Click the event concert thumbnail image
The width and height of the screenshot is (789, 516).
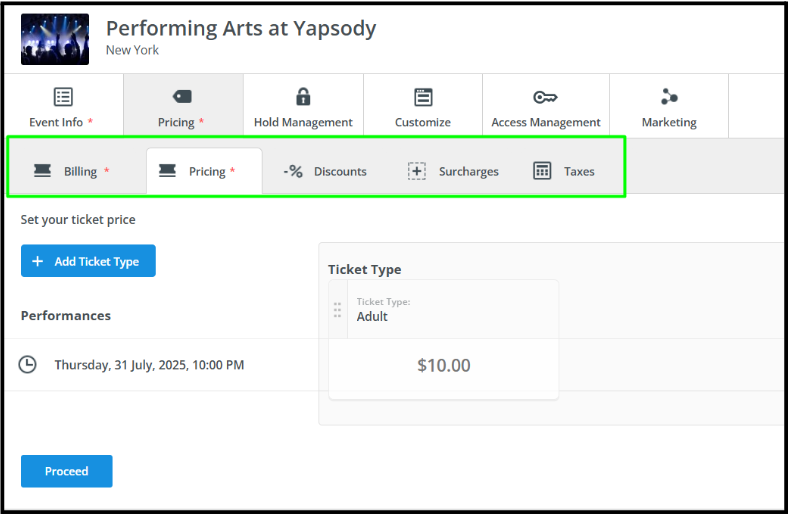tap(55, 39)
